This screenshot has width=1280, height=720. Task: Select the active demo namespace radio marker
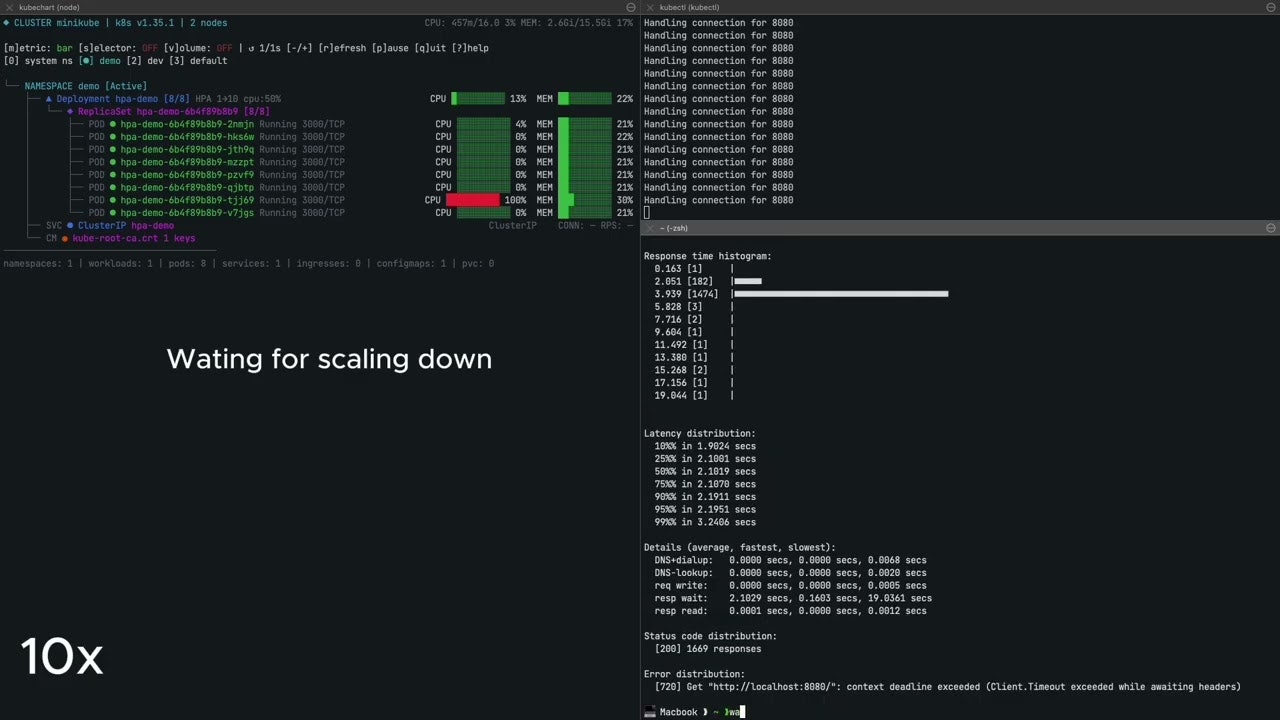[86, 61]
